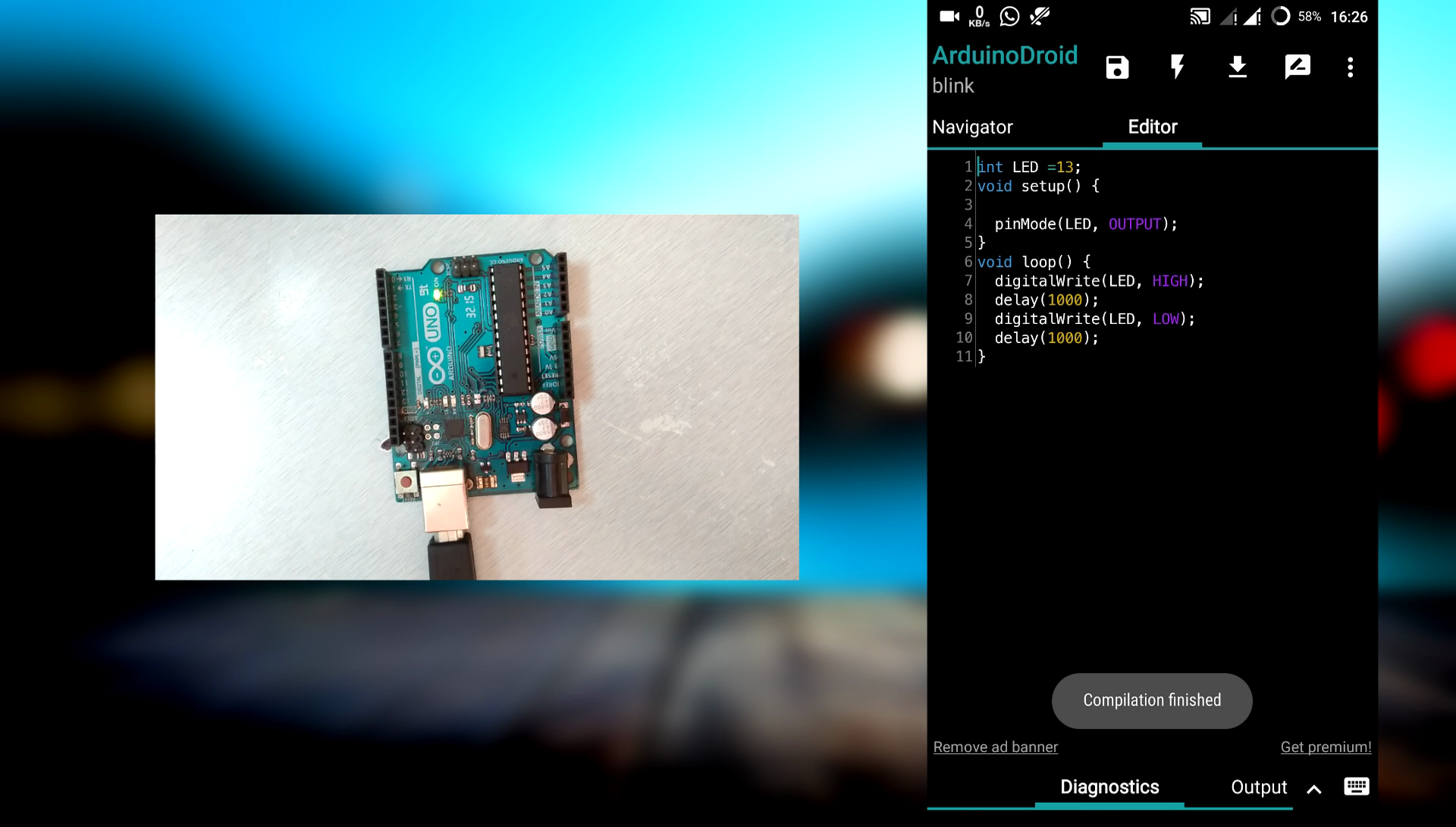The height and width of the screenshot is (827, 1456).
Task: Click the Output tab at bottom
Action: coord(1258,787)
